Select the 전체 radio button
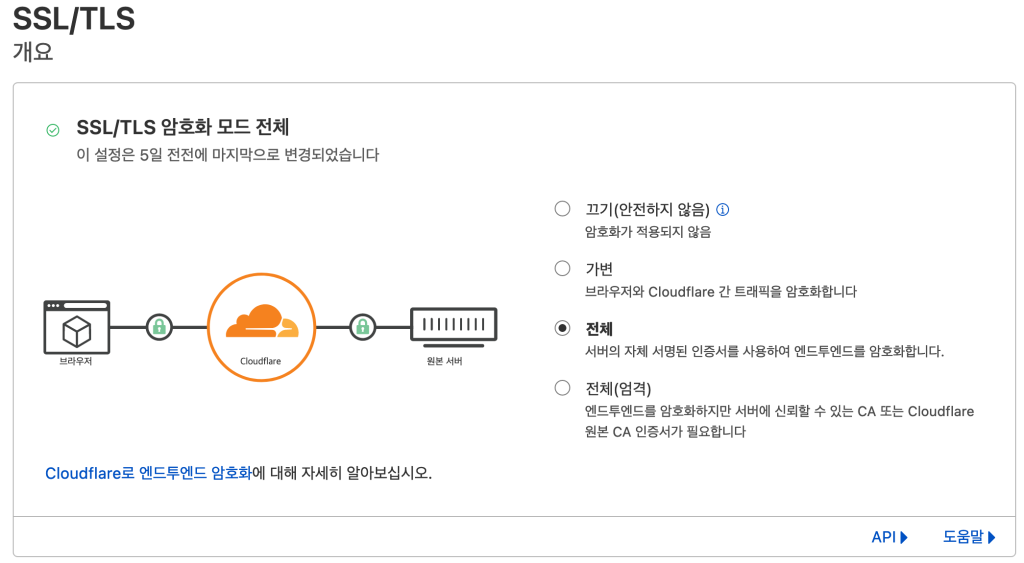This screenshot has width=1024, height=563. pyautogui.click(x=562, y=329)
